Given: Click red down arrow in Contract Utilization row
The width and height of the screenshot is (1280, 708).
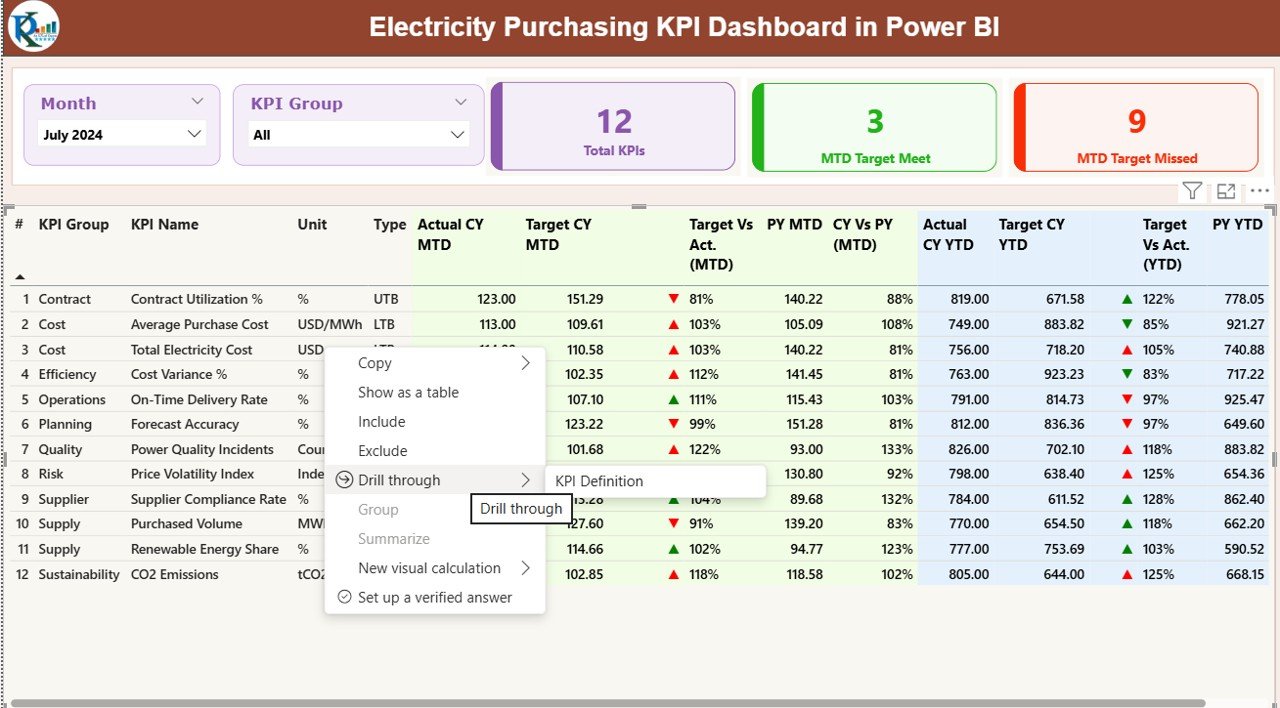Looking at the screenshot, I should click(673, 299).
